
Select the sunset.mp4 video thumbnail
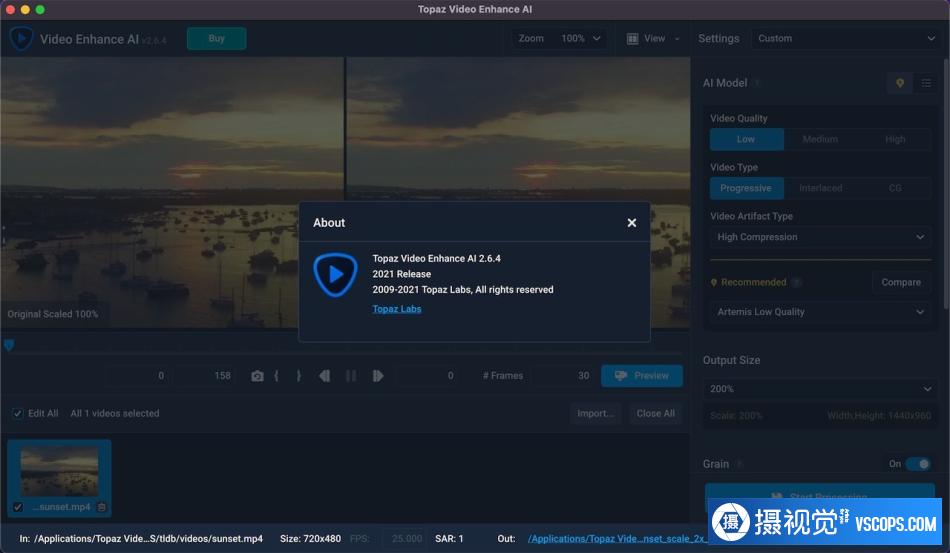[x=59, y=472]
